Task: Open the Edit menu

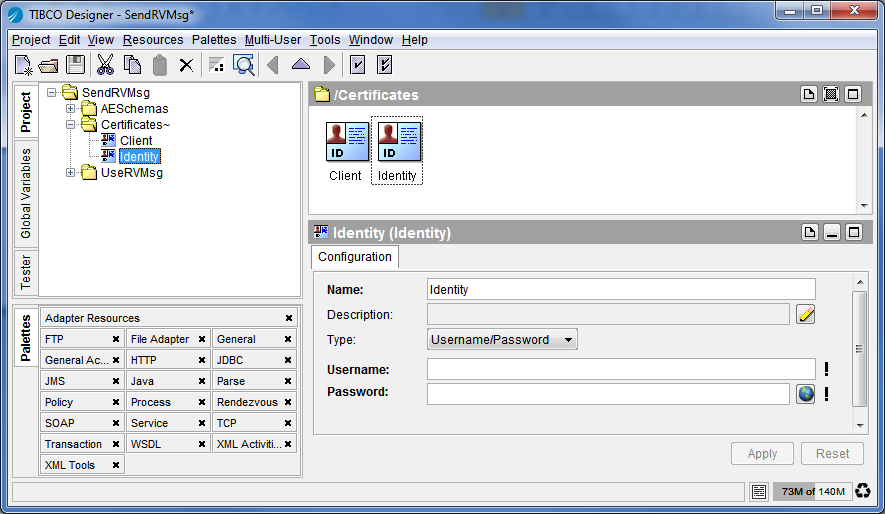Action: (69, 40)
